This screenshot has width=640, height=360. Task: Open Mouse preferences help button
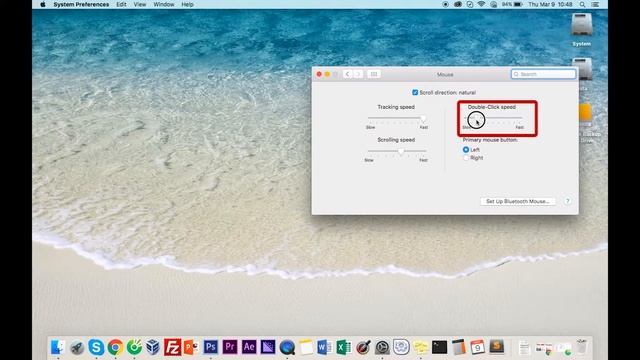pyautogui.click(x=567, y=201)
